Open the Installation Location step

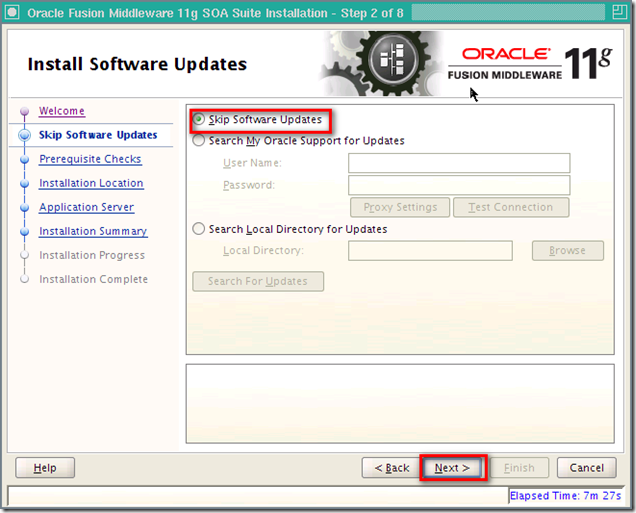(x=91, y=183)
